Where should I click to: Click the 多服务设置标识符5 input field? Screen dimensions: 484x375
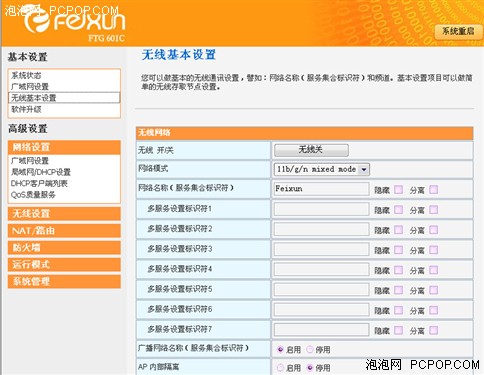(x=321, y=289)
